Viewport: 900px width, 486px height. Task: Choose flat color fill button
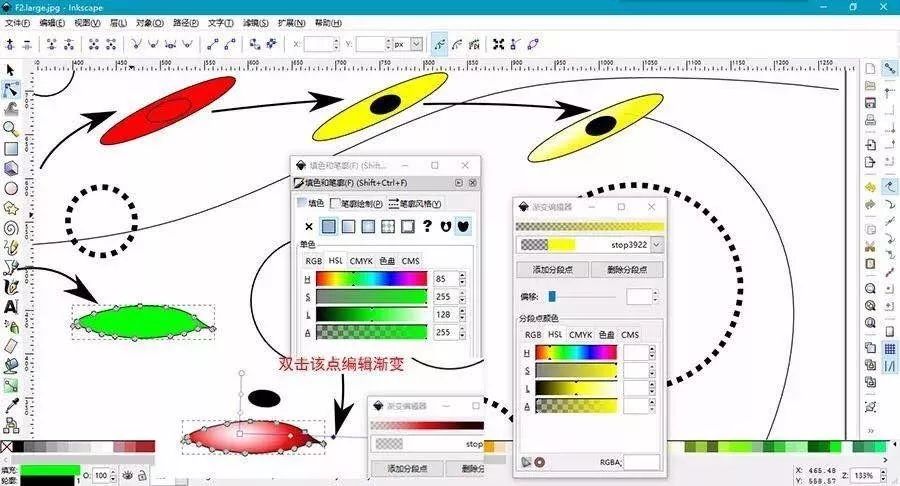tap(328, 226)
